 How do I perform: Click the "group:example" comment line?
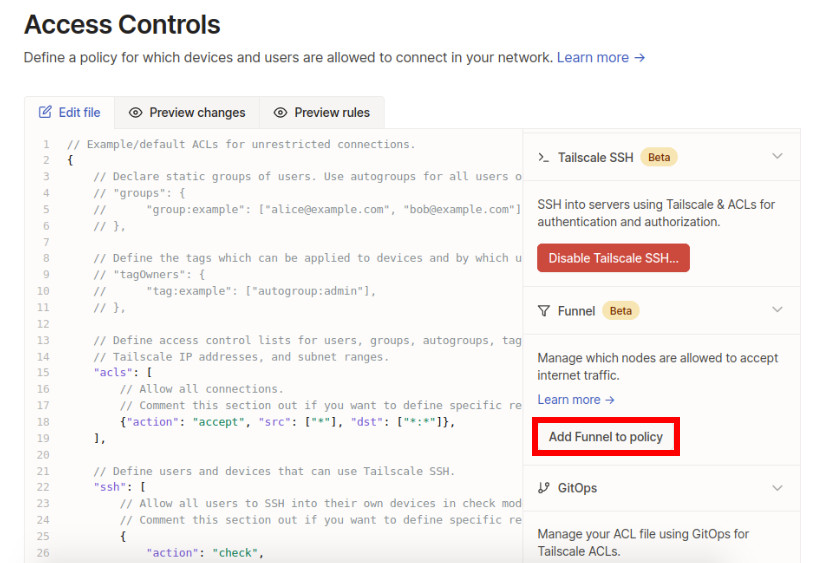point(307,209)
